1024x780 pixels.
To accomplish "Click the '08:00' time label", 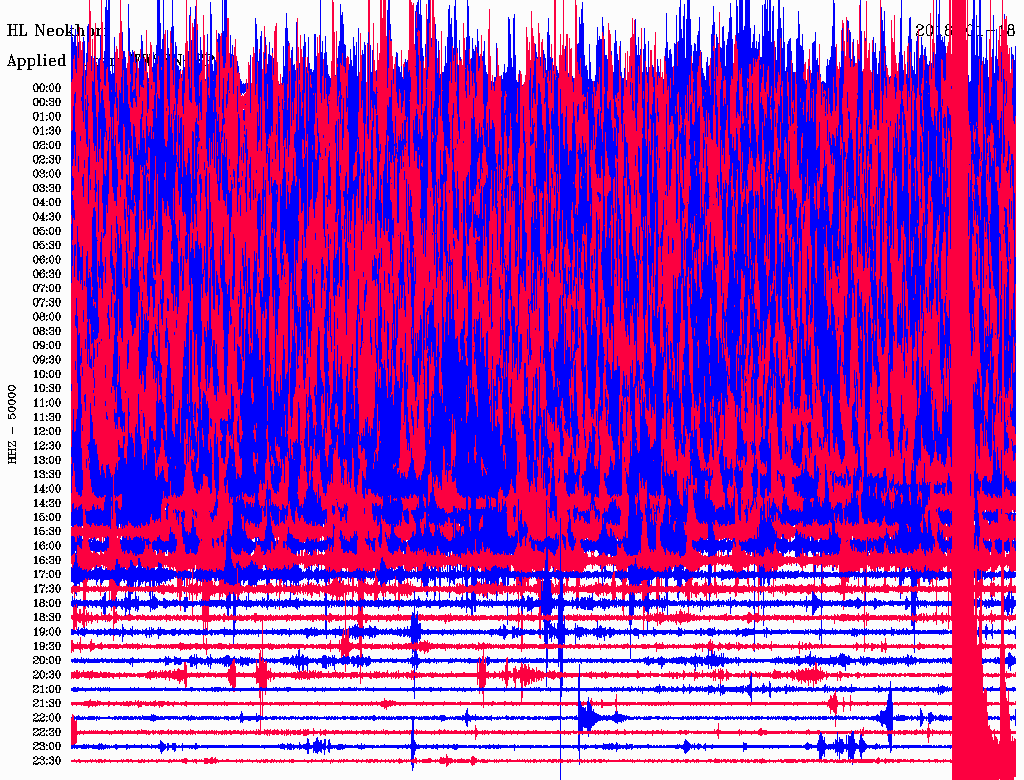I will (x=47, y=317).
